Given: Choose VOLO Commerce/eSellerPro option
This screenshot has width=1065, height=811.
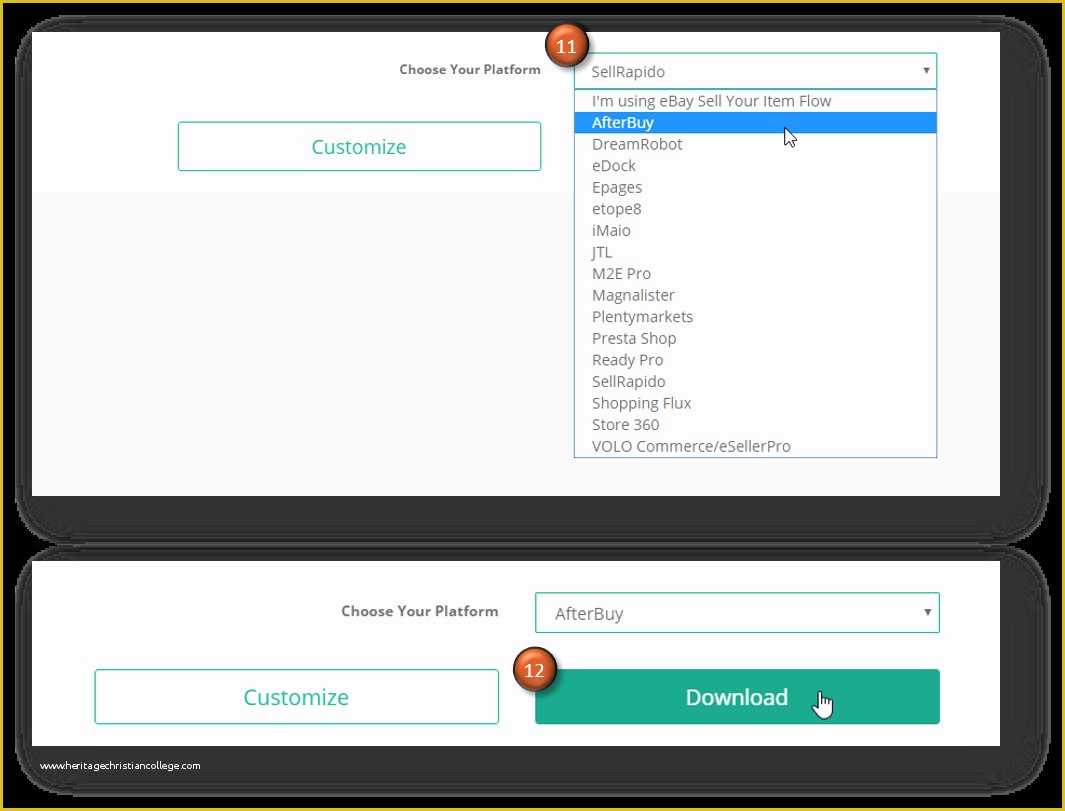Looking at the screenshot, I should [x=755, y=446].
